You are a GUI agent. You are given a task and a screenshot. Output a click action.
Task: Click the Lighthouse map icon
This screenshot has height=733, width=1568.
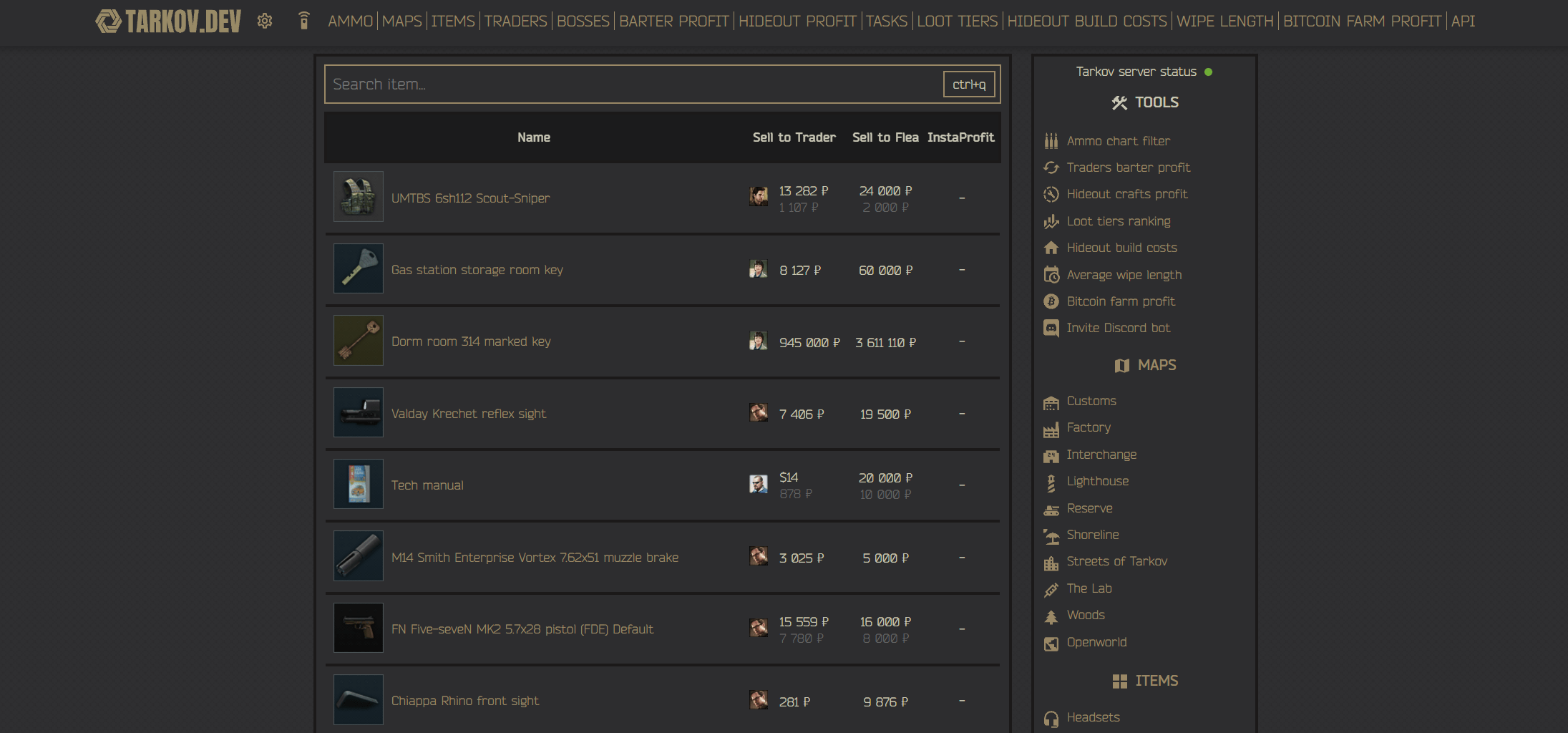point(1051,483)
